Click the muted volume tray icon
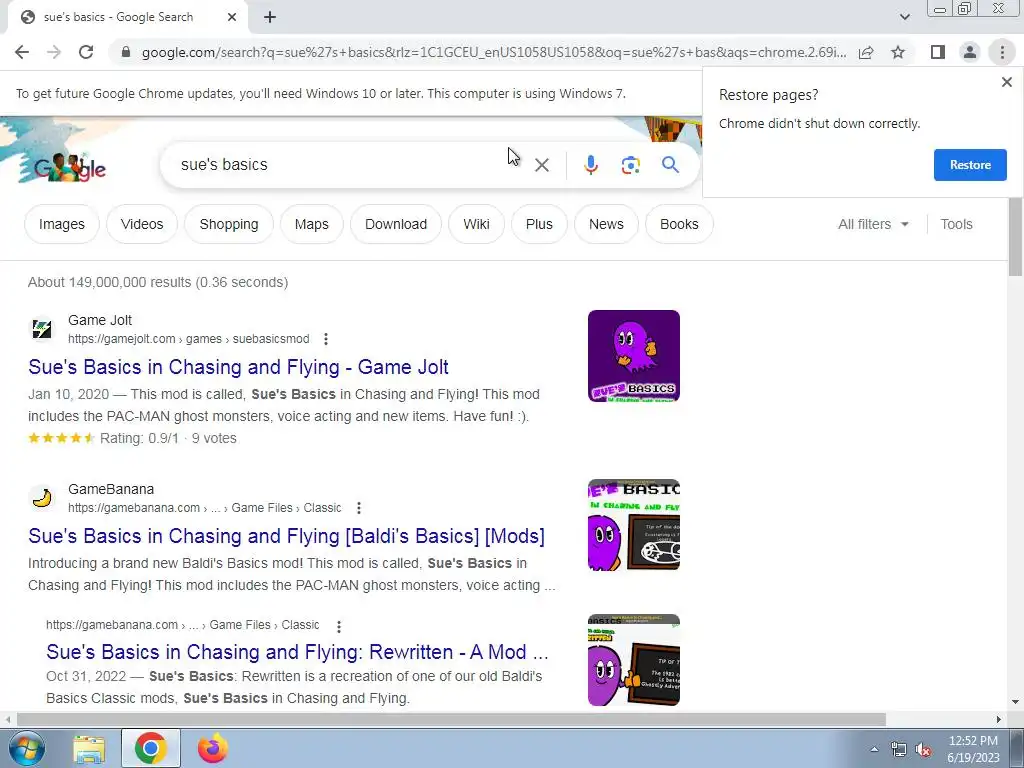 tap(923, 750)
